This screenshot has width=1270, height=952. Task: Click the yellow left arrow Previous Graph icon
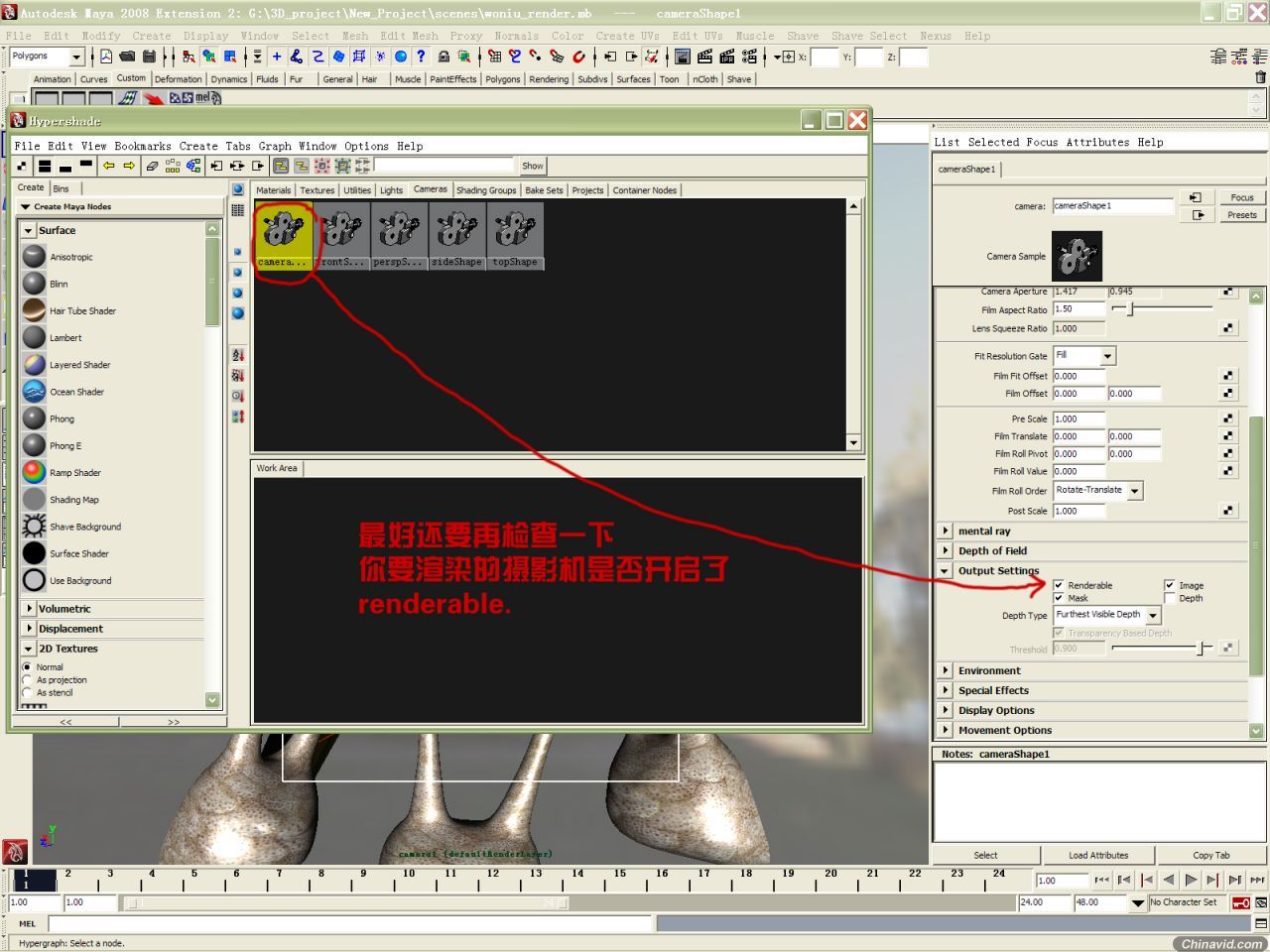point(109,166)
